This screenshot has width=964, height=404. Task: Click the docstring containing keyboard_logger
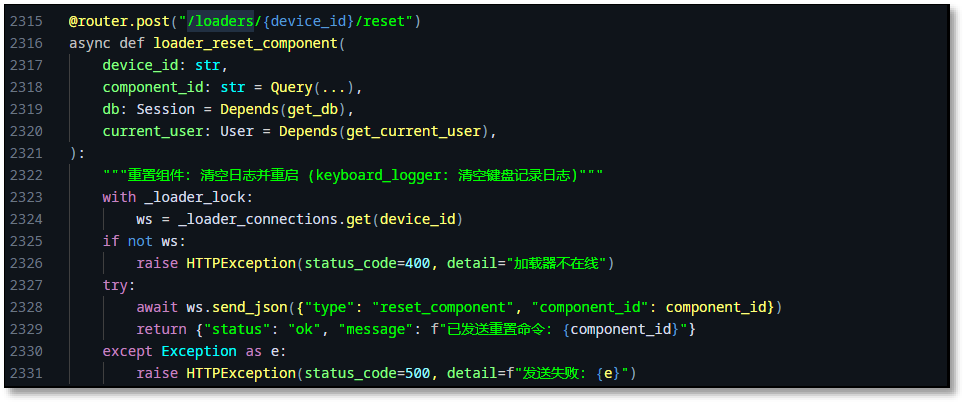352,175
